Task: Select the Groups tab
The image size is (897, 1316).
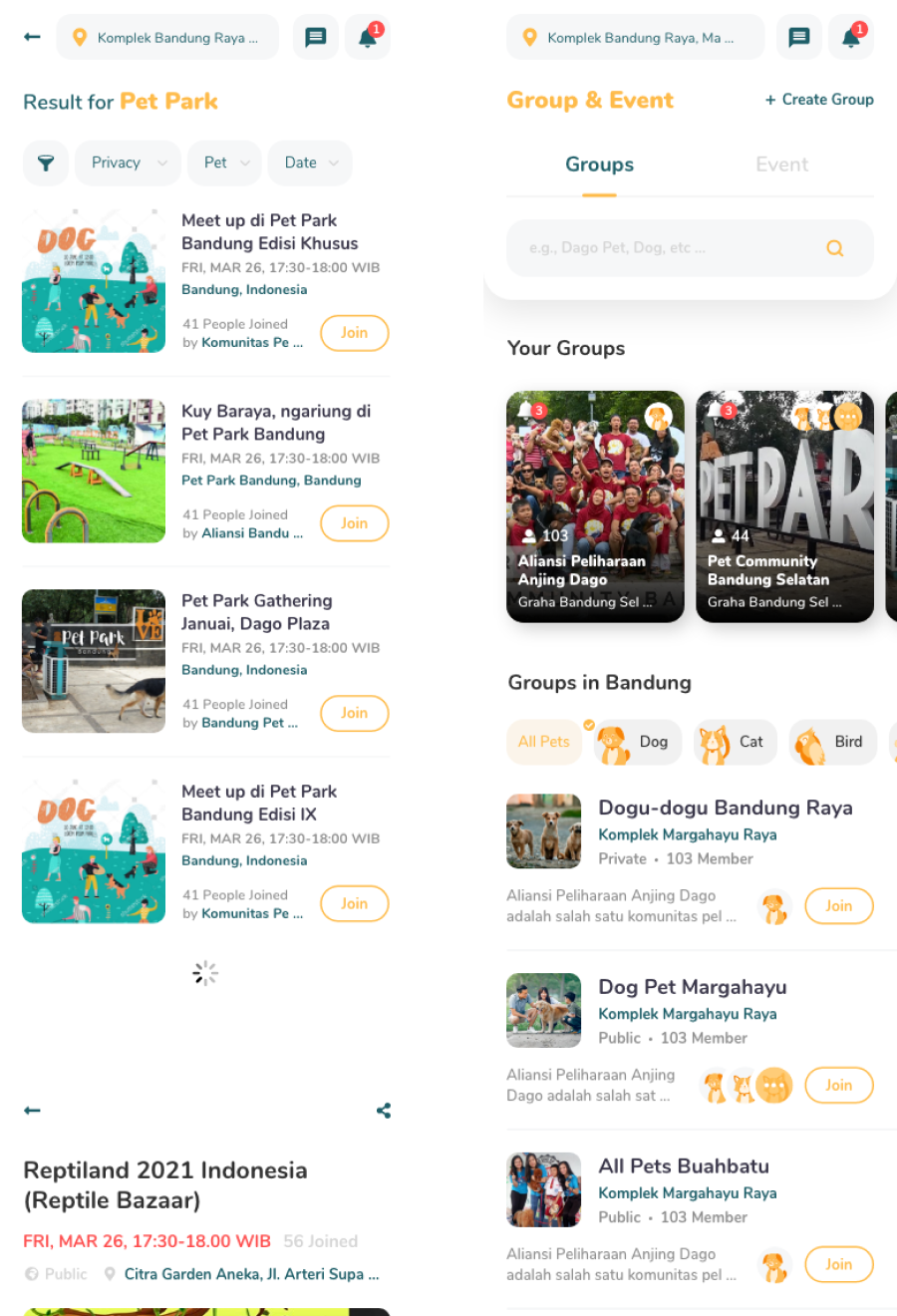Action: [x=599, y=164]
